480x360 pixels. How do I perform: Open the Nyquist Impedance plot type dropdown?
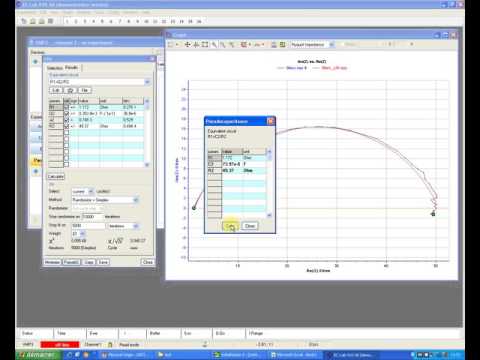click(x=332, y=44)
